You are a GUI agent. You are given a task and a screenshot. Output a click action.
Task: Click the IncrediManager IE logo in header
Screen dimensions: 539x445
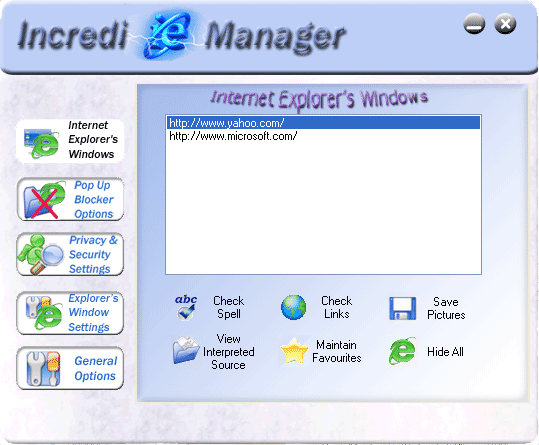167,35
